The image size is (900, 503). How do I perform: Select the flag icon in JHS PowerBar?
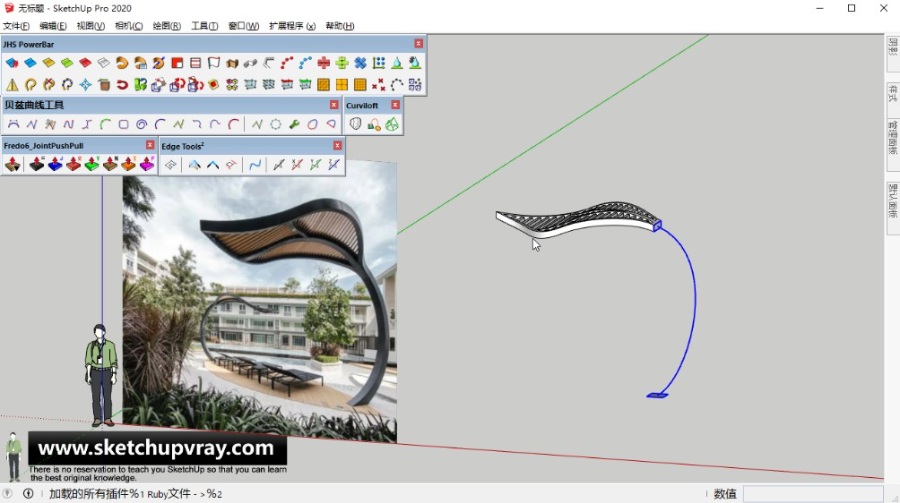(x=214, y=63)
